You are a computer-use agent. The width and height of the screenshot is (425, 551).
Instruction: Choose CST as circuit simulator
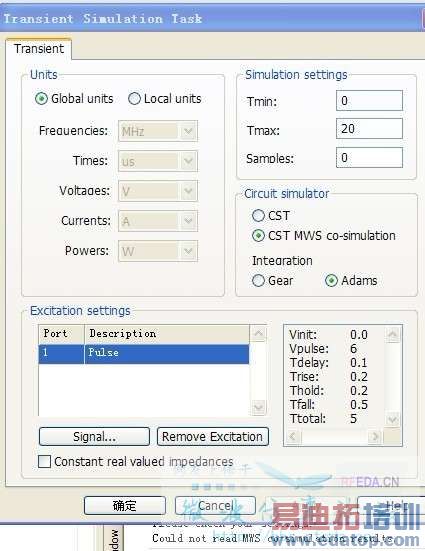(258, 215)
